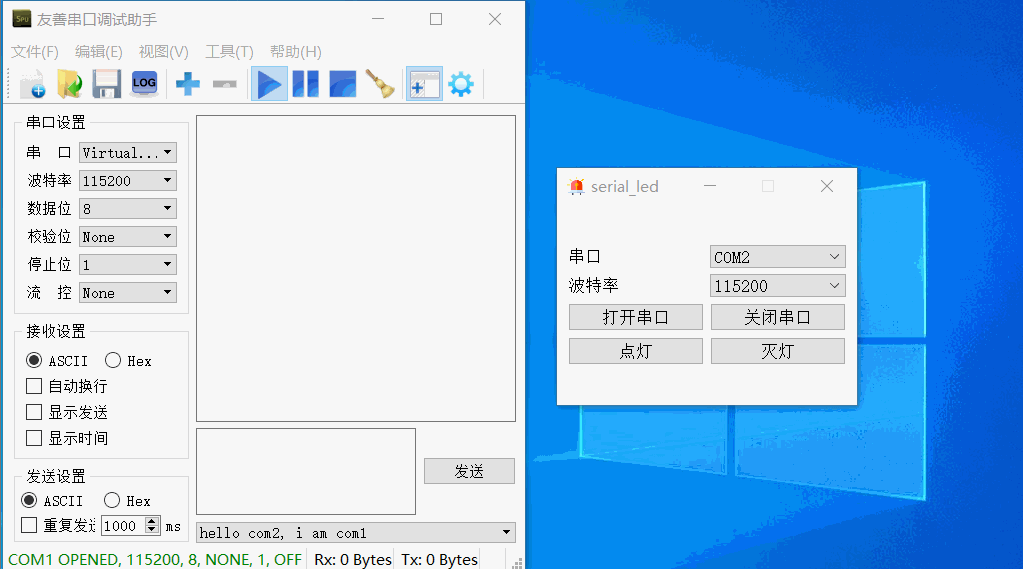
Task: Click 打开串口 in serial_led
Action: tap(635, 317)
